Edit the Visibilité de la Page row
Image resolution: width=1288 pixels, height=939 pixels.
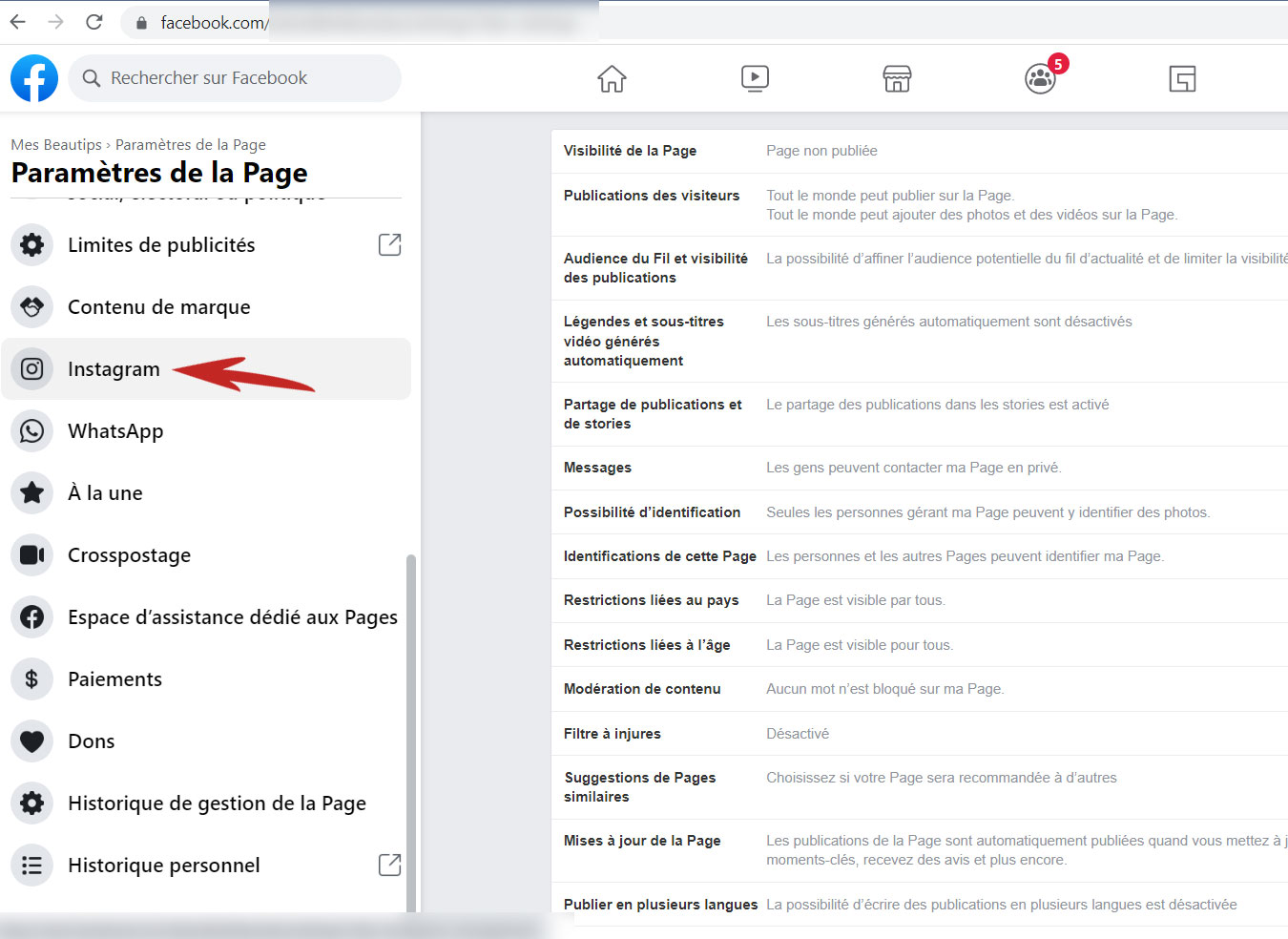point(916,151)
